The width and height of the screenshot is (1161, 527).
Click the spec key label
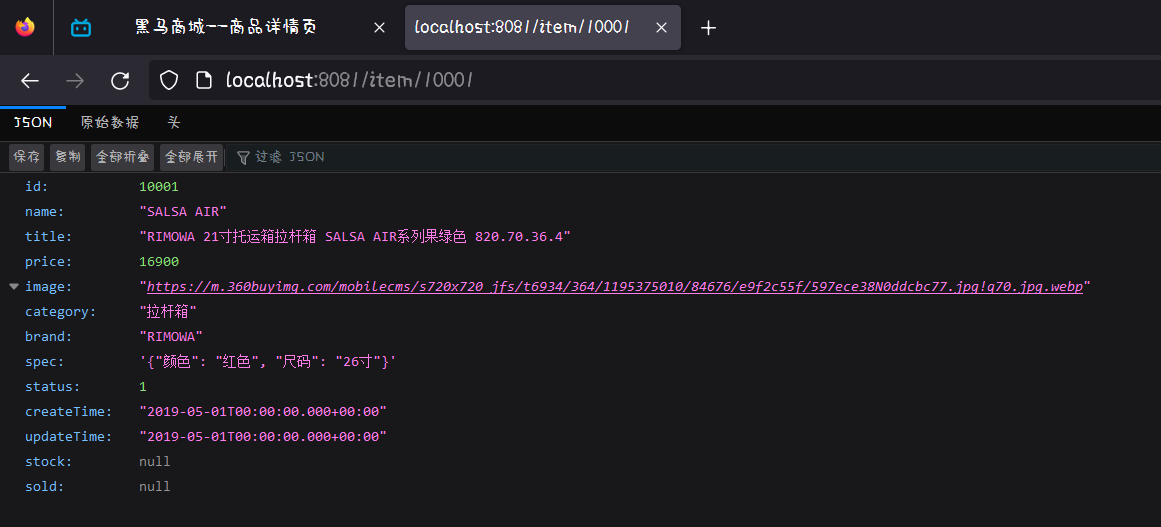[x=44, y=362]
